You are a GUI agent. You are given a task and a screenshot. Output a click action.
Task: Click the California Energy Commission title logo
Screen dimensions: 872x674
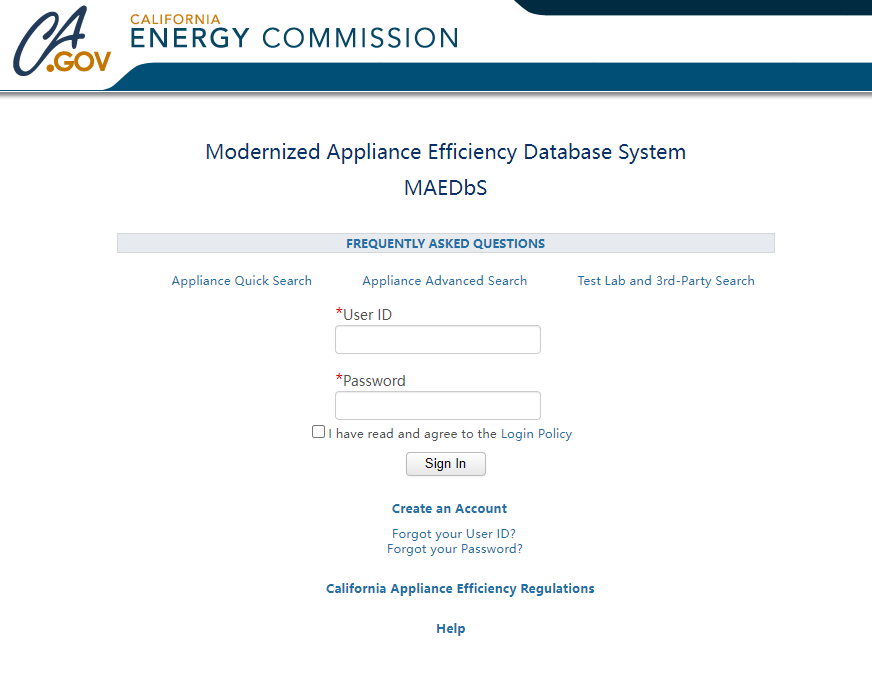click(x=294, y=33)
